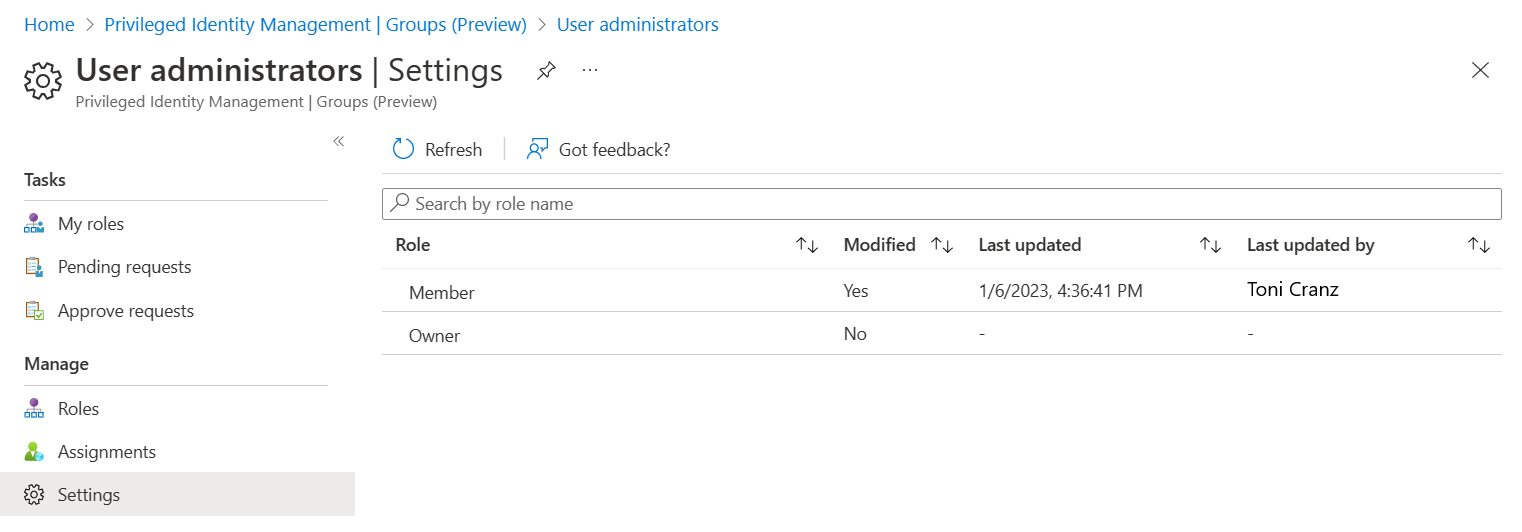
Task: Focus the Search by role name field
Action: (941, 204)
